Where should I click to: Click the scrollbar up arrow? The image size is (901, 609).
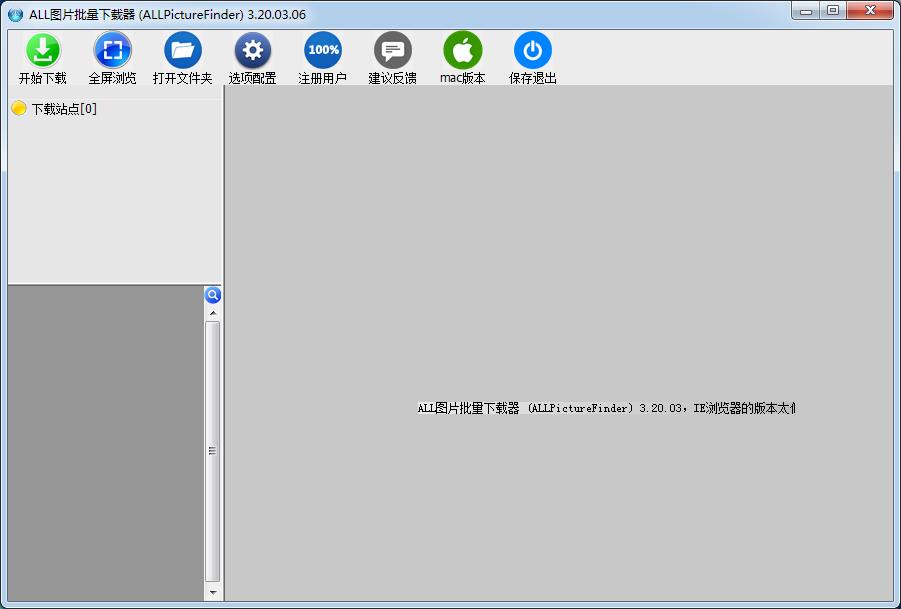(x=213, y=313)
